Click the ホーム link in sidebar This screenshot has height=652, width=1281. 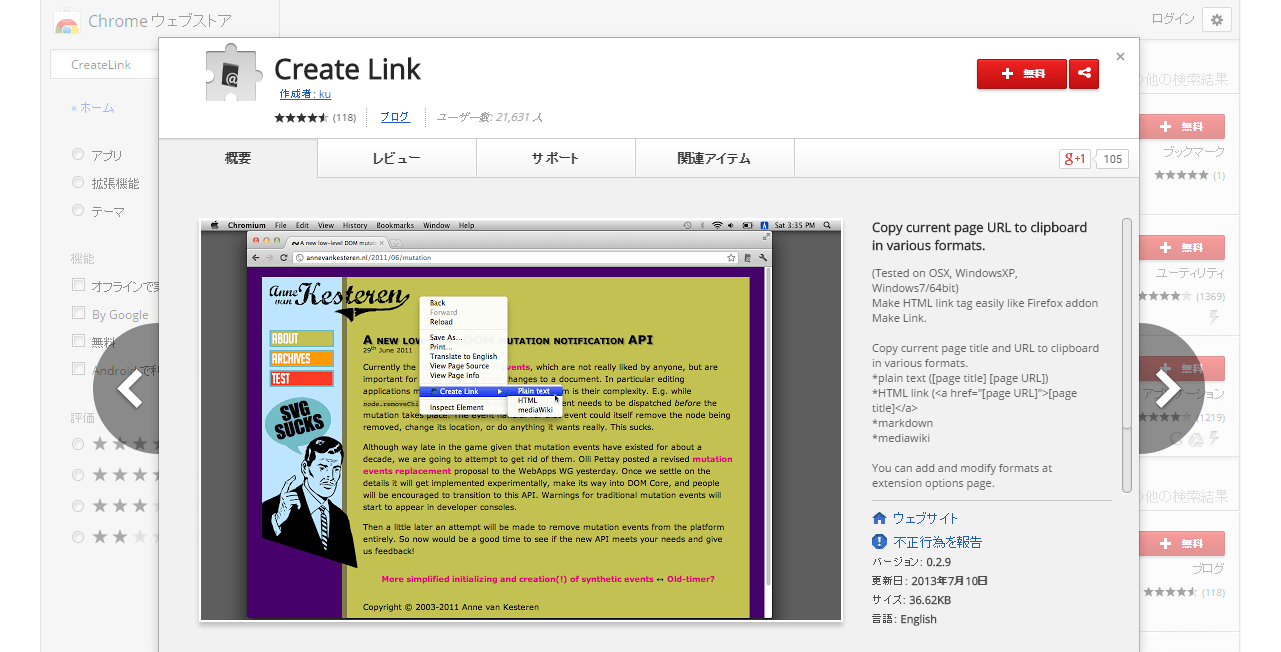pyautogui.click(x=93, y=107)
